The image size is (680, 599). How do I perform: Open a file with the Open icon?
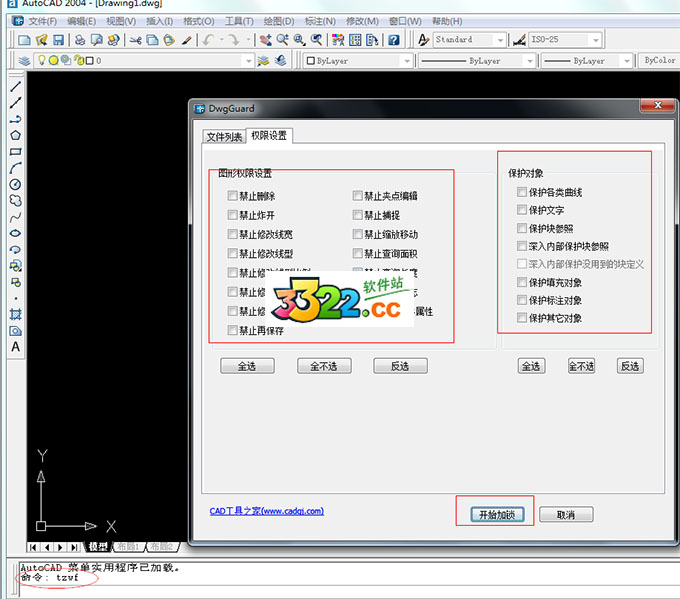[42, 40]
